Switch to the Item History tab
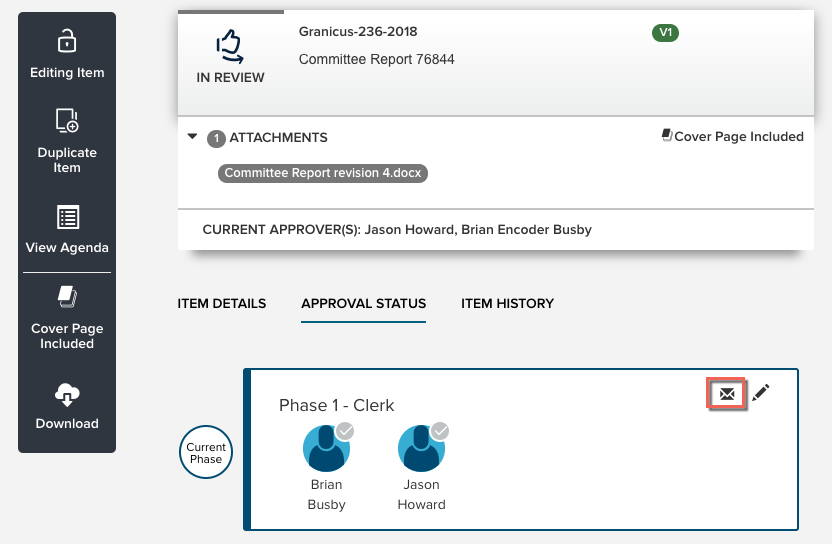 (507, 303)
